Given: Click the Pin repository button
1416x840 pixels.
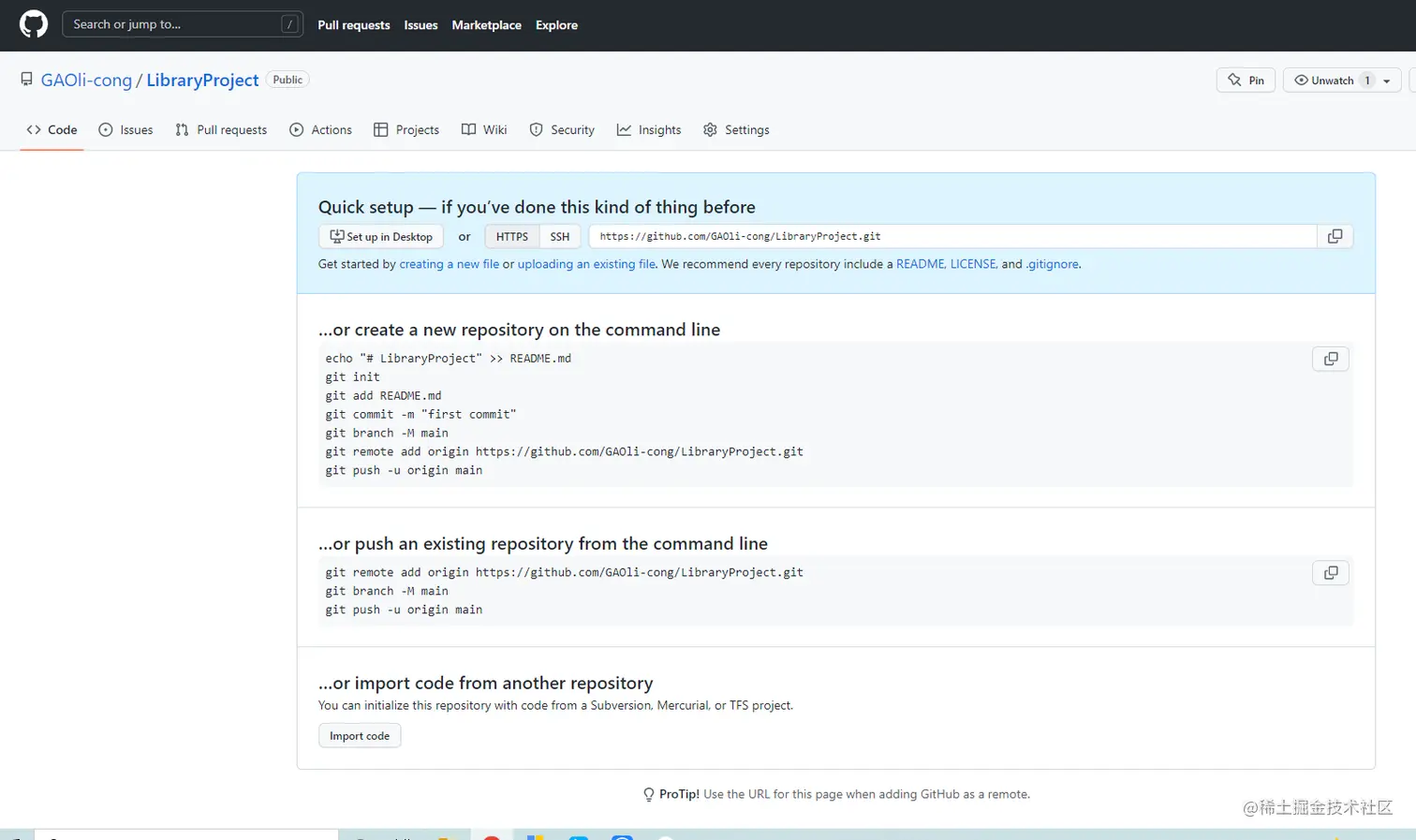Looking at the screenshot, I should (1246, 81).
